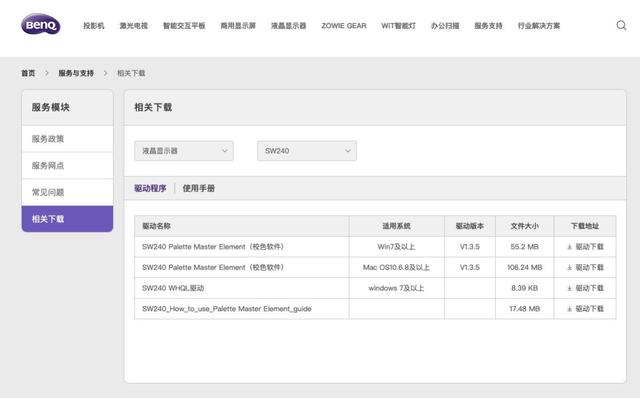Click the 106.24 MB file size
Image resolution: width=640 pixels, height=398 pixels.
(524, 267)
